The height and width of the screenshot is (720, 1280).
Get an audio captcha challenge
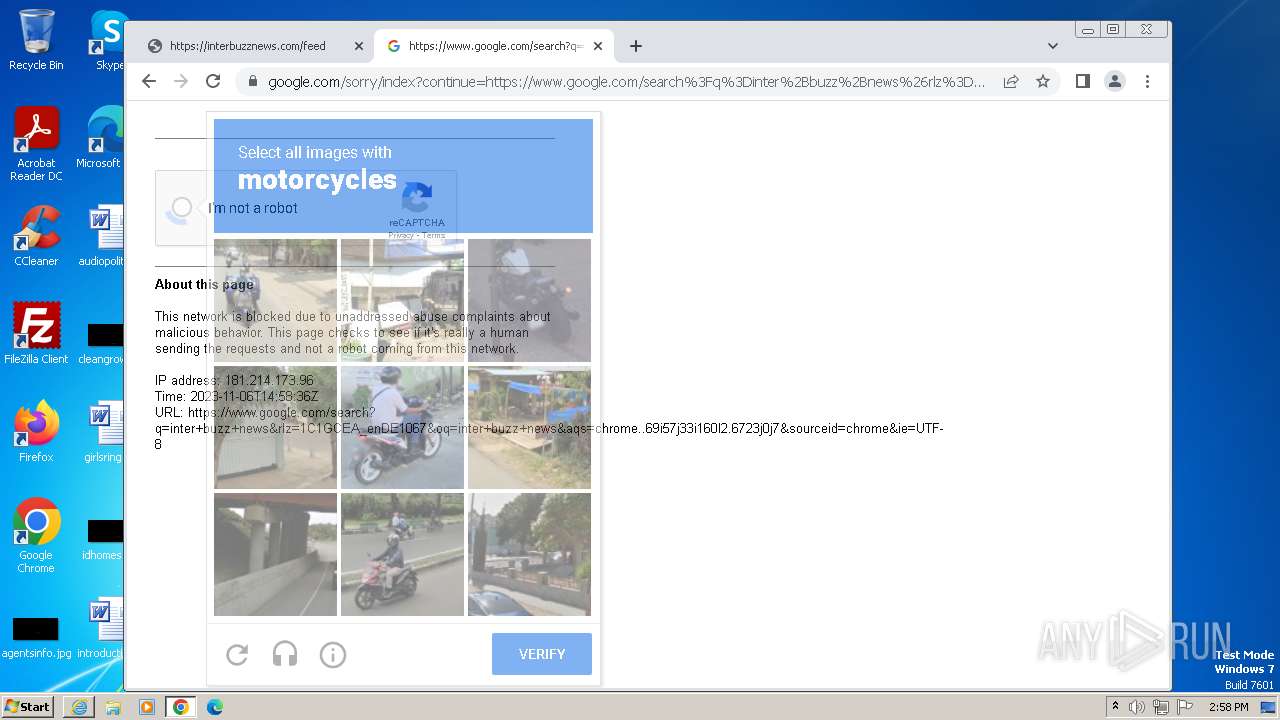click(285, 654)
